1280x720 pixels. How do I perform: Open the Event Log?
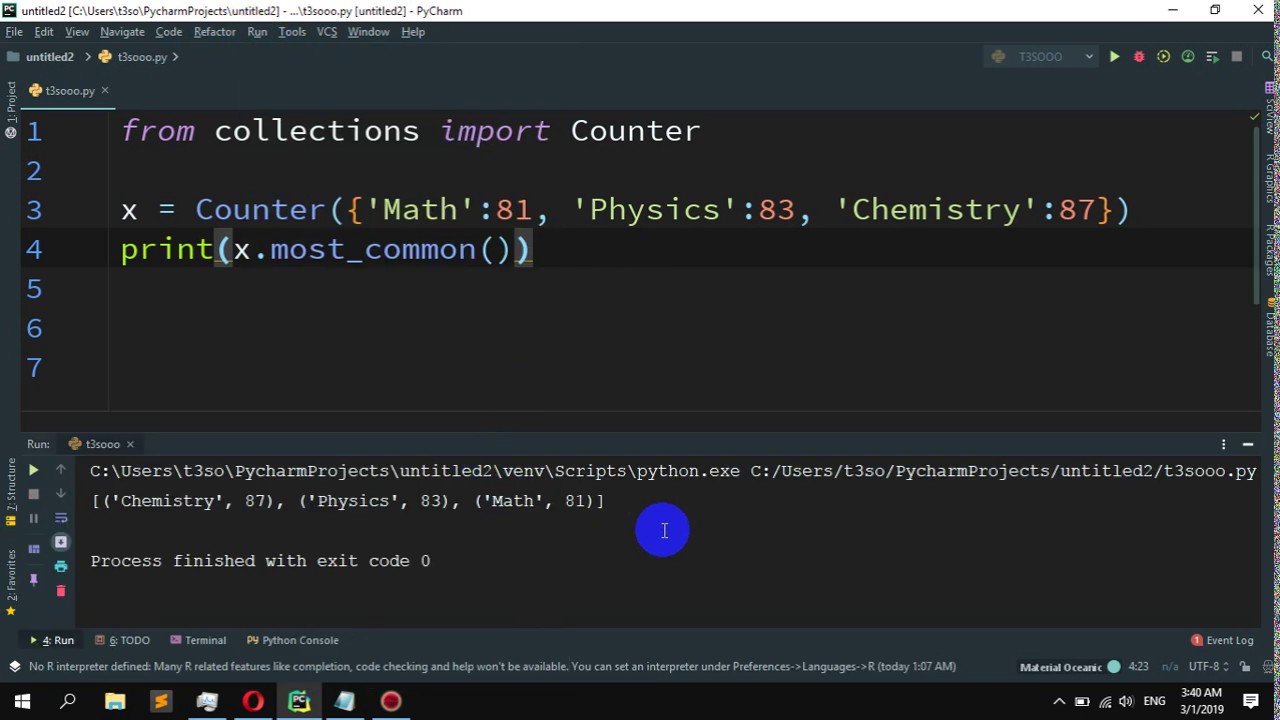coord(1222,640)
